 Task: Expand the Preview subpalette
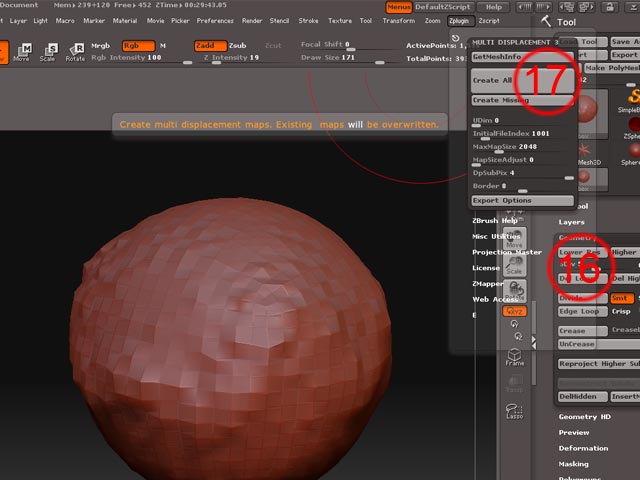pyautogui.click(x=574, y=433)
